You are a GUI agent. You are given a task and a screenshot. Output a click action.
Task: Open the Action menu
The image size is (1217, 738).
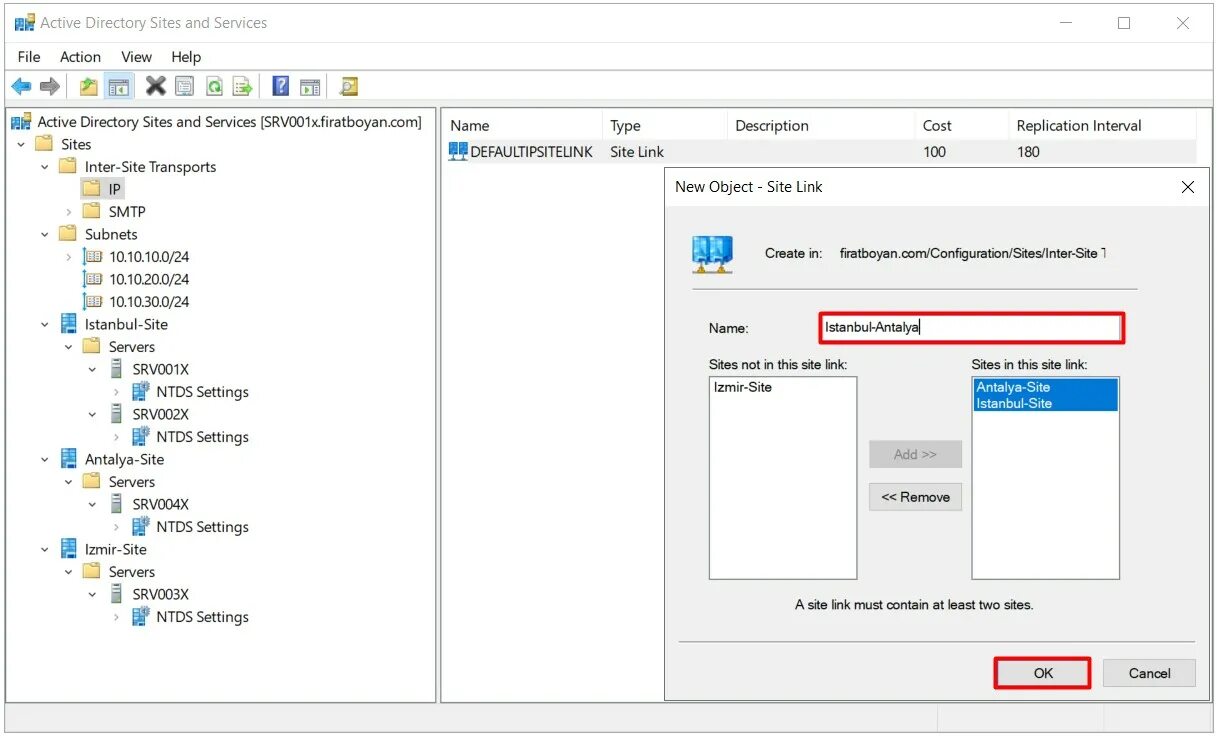pyautogui.click(x=80, y=57)
